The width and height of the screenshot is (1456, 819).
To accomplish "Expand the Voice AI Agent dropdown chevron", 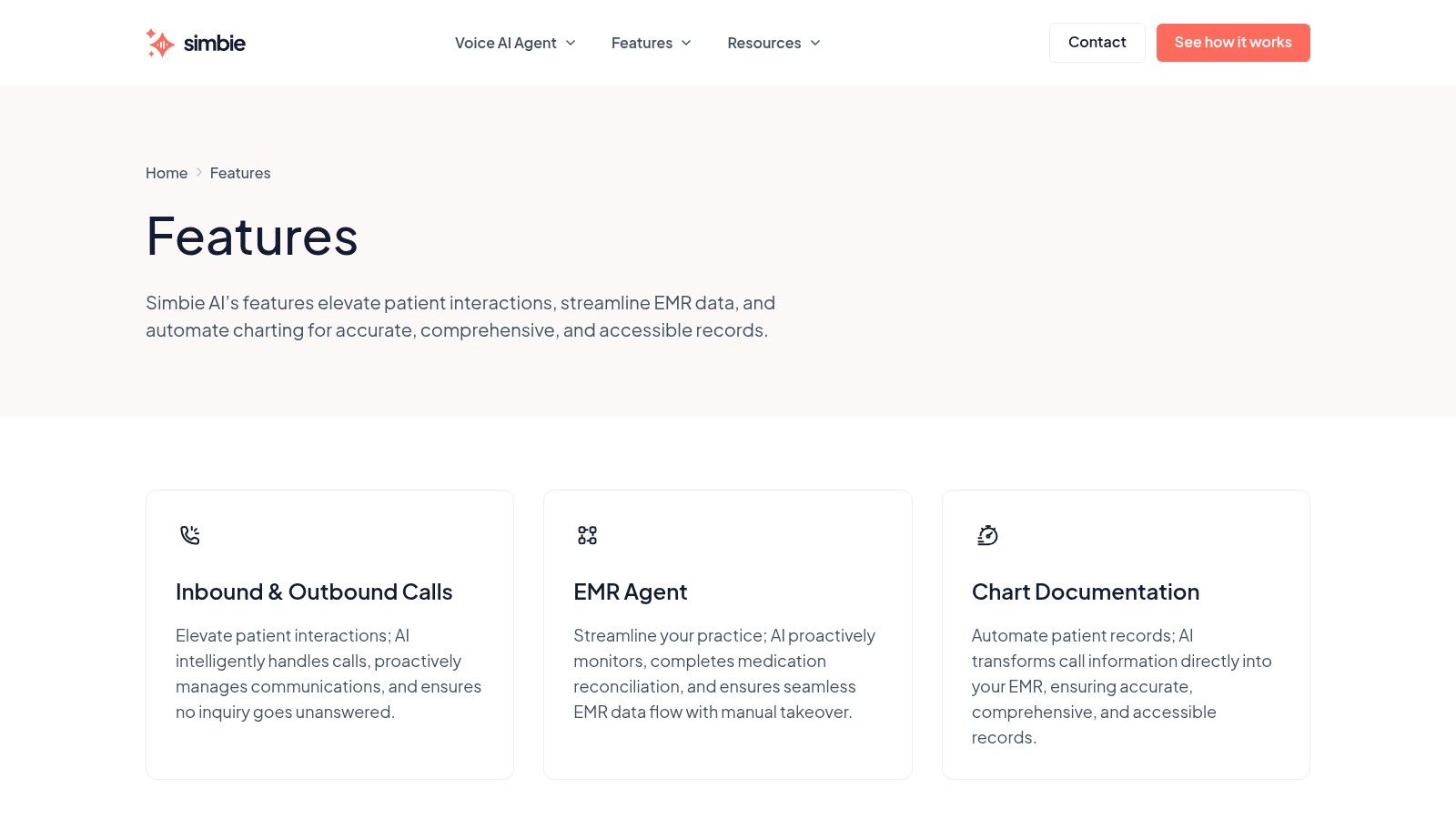I will (x=571, y=43).
